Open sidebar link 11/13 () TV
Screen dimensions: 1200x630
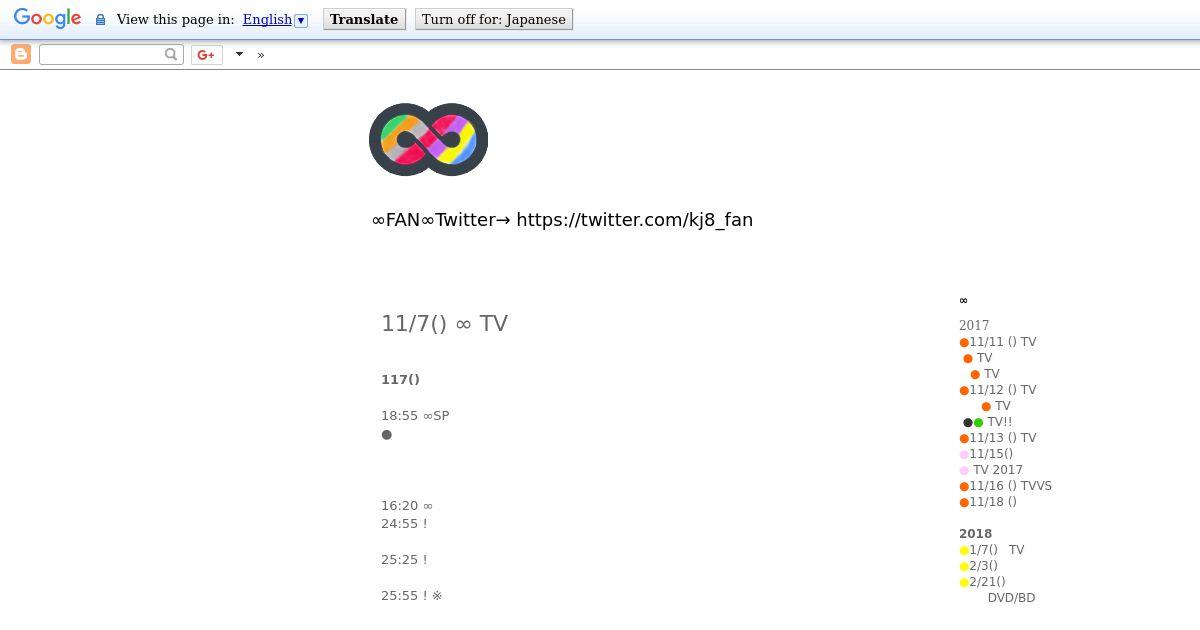tap(1002, 438)
